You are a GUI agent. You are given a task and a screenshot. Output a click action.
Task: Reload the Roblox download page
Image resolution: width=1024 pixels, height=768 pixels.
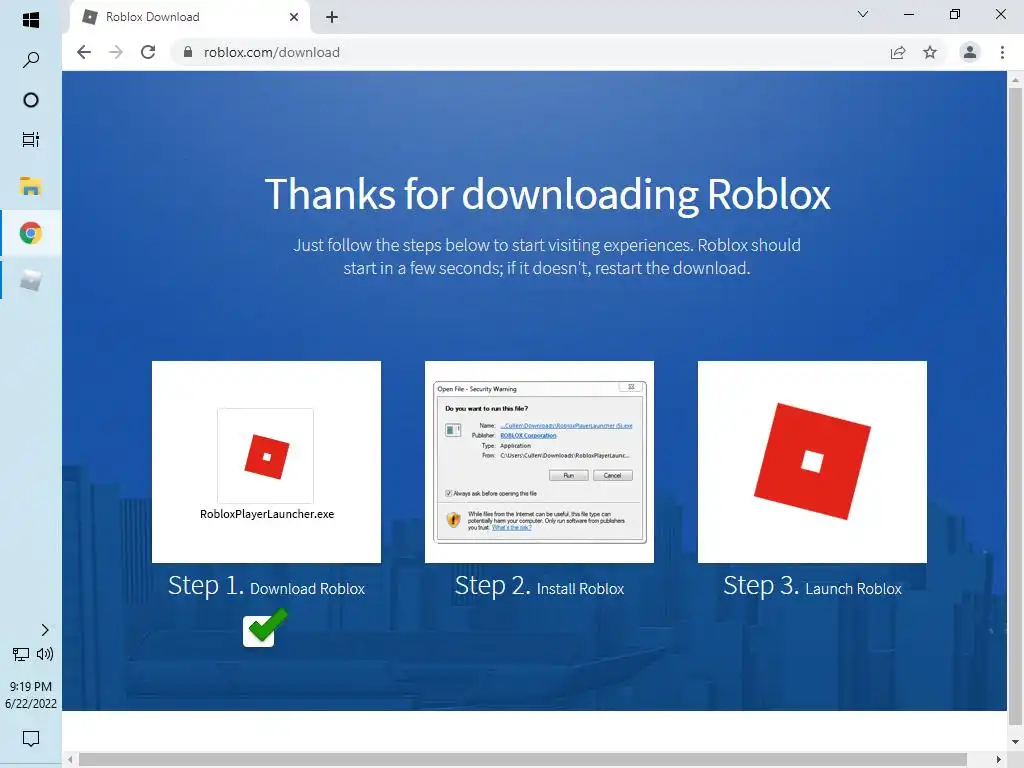[148, 52]
